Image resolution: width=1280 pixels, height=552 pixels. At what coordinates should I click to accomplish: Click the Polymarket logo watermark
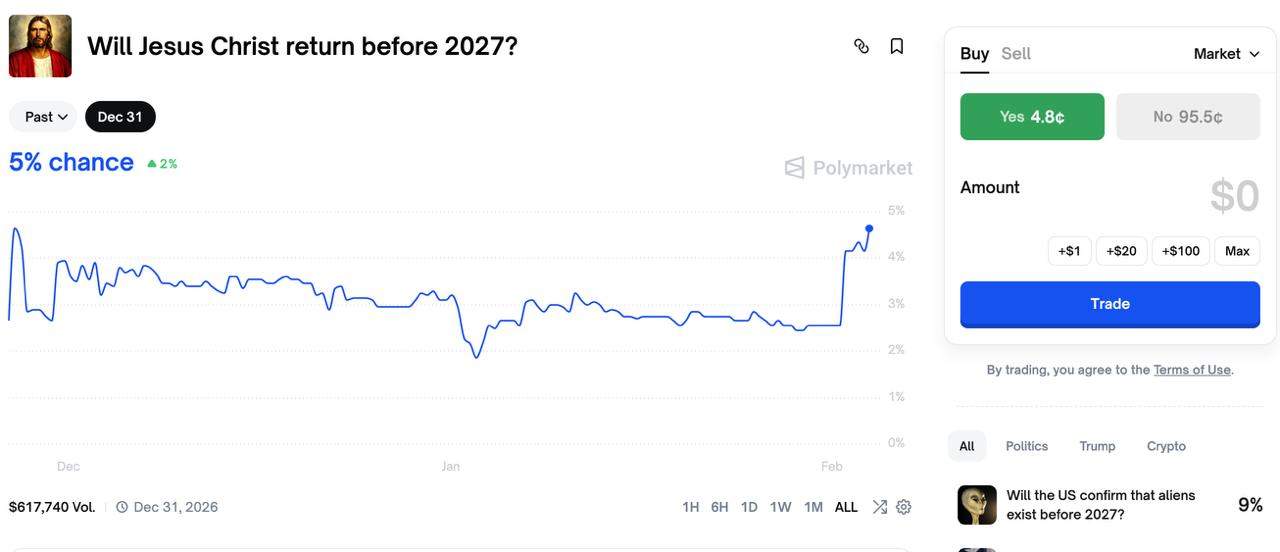point(849,168)
